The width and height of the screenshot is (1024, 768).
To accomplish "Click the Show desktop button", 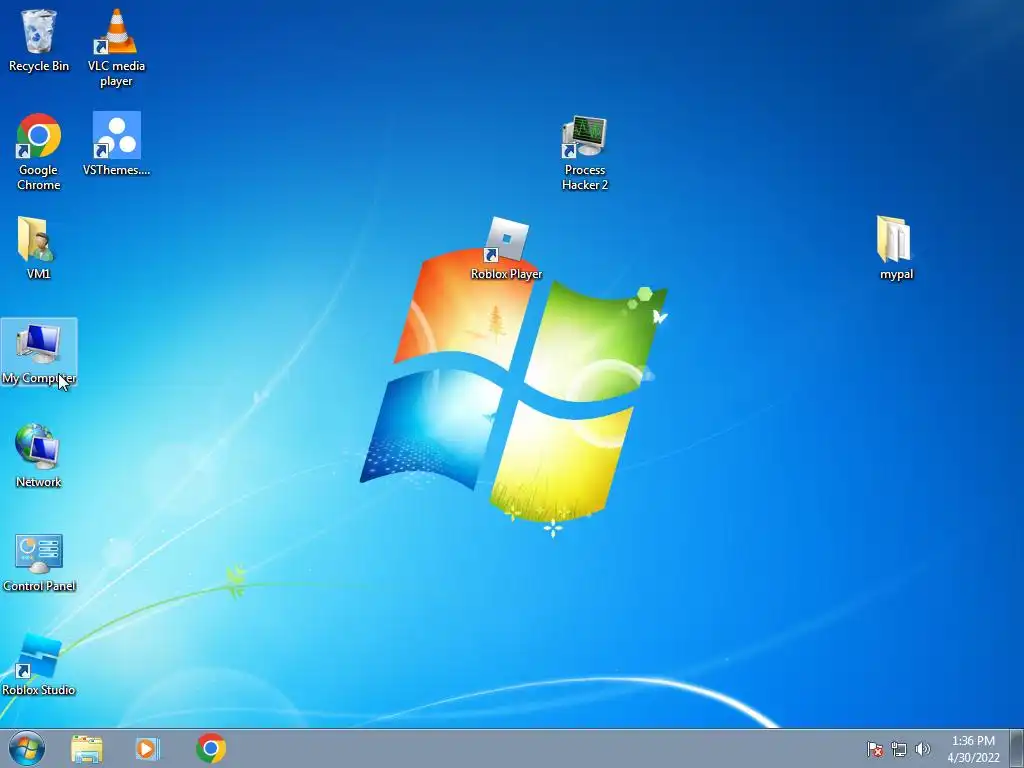I will [x=1017, y=748].
